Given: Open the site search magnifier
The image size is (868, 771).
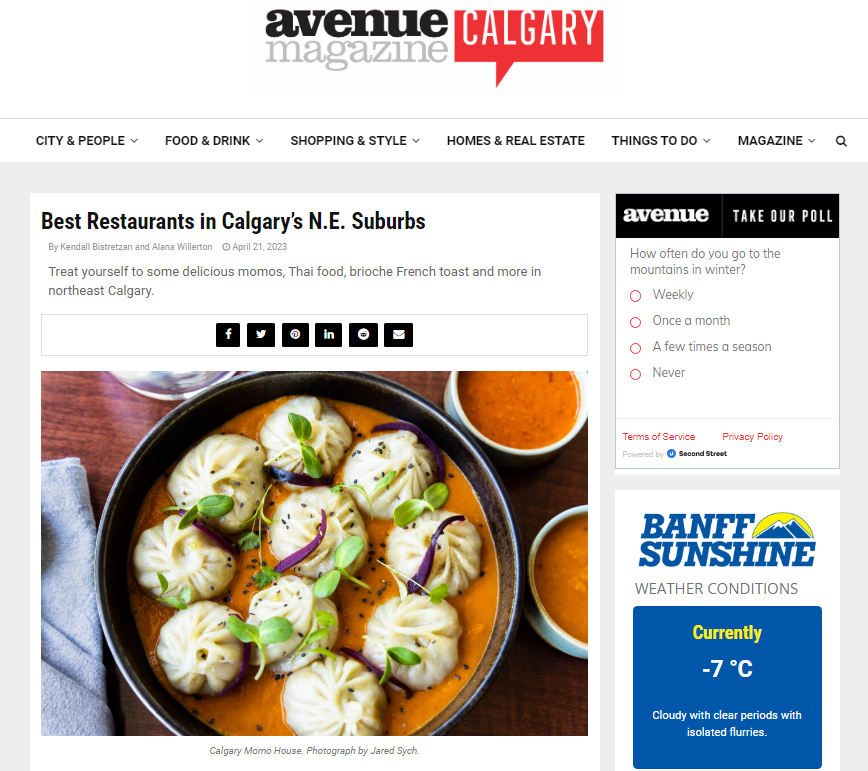Looking at the screenshot, I should coord(841,141).
